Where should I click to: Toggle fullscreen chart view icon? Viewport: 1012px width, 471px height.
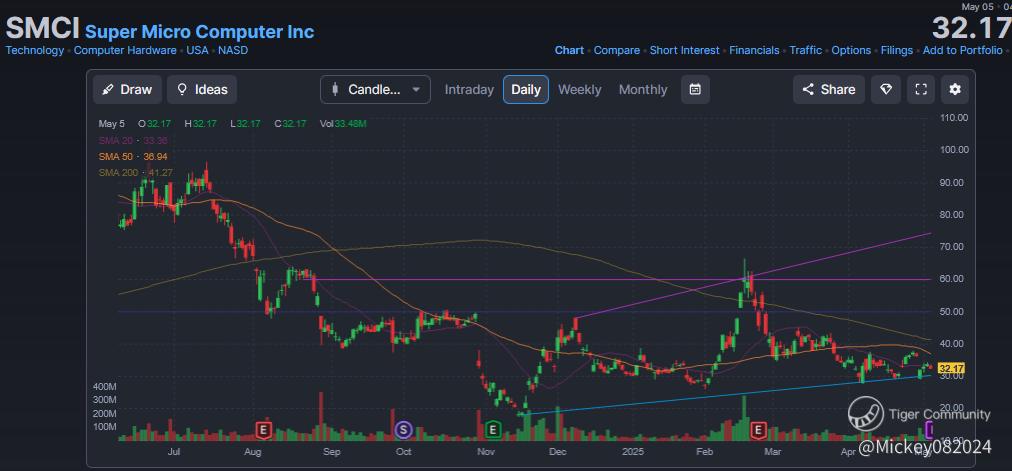click(921, 90)
